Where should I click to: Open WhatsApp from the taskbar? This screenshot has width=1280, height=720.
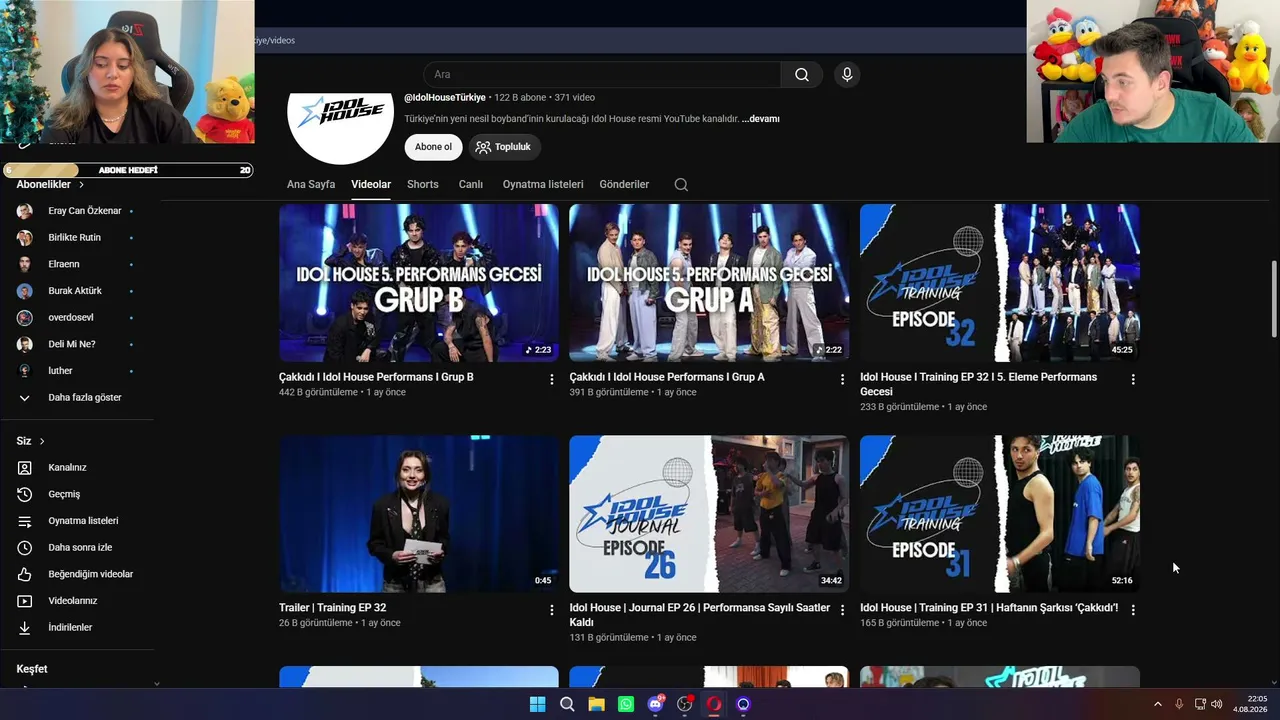[626, 704]
